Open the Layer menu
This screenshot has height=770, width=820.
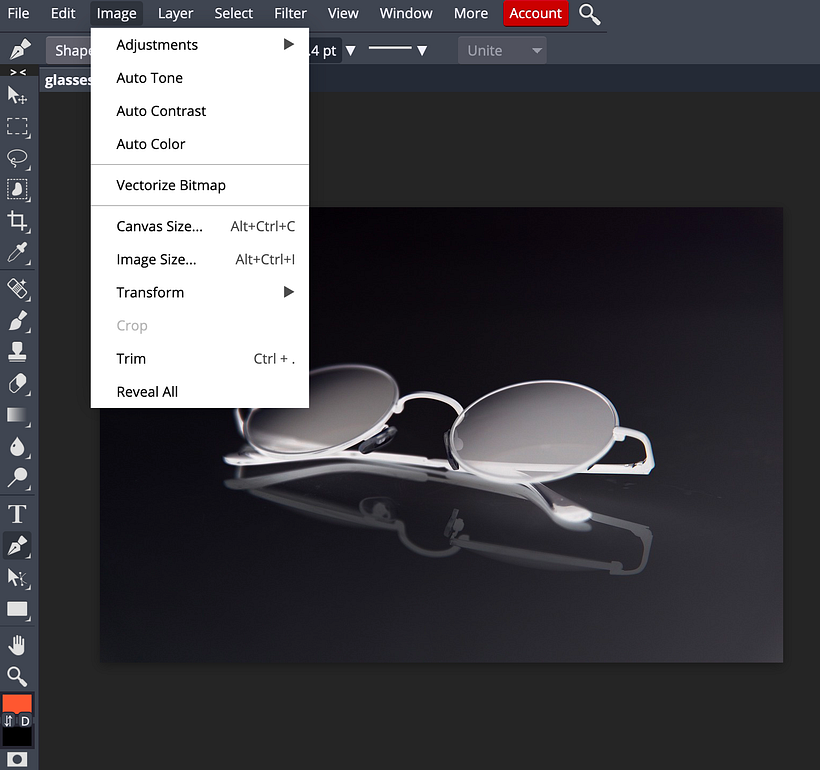point(175,13)
